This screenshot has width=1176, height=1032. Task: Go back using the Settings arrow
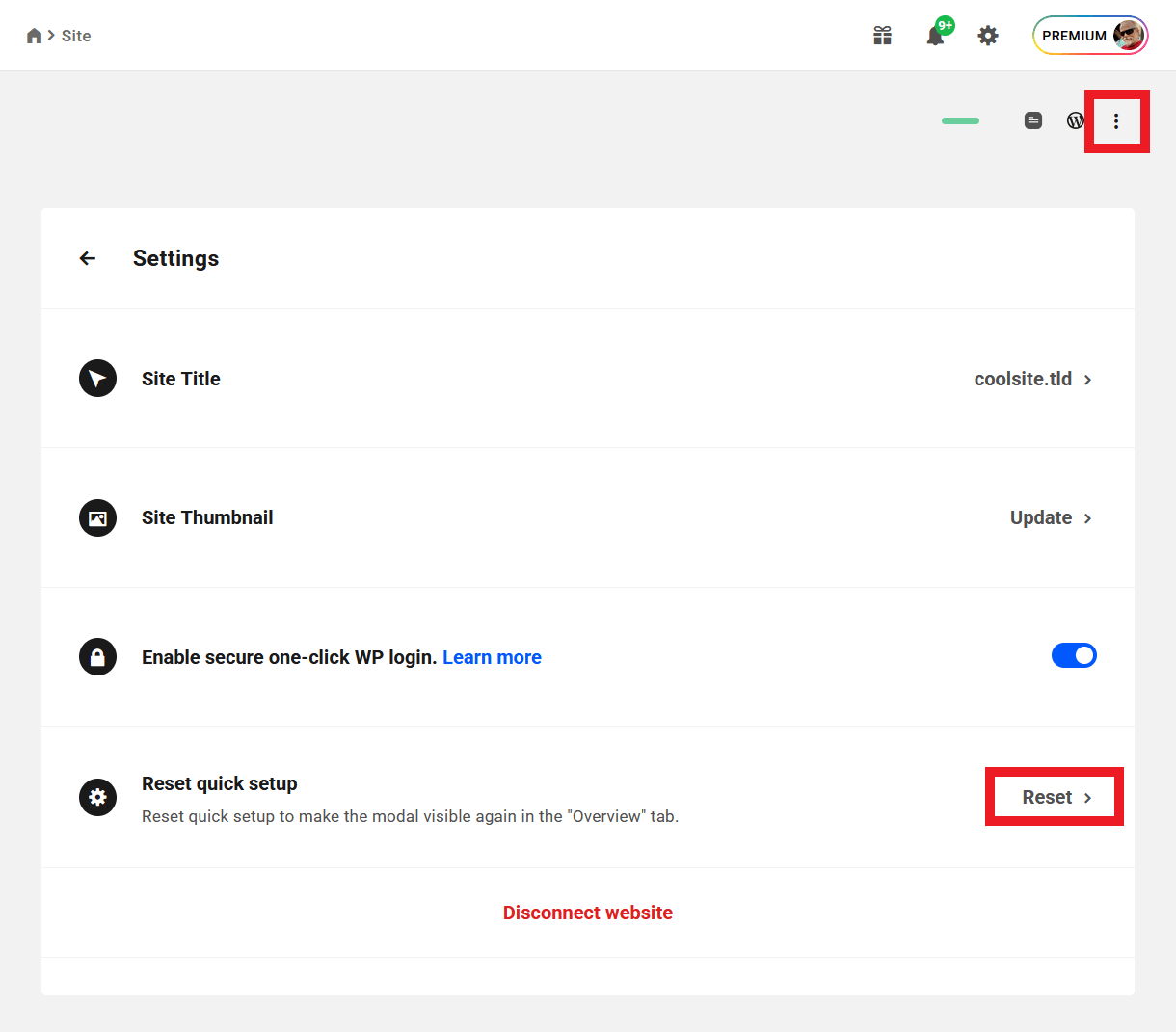pyautogui.click(x=88, y=258)
